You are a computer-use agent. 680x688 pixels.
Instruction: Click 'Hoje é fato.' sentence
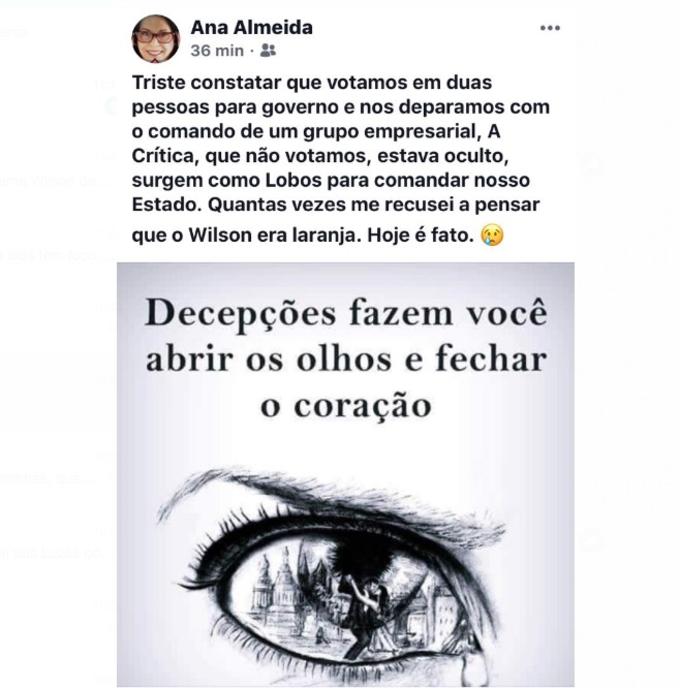point(421,236)
